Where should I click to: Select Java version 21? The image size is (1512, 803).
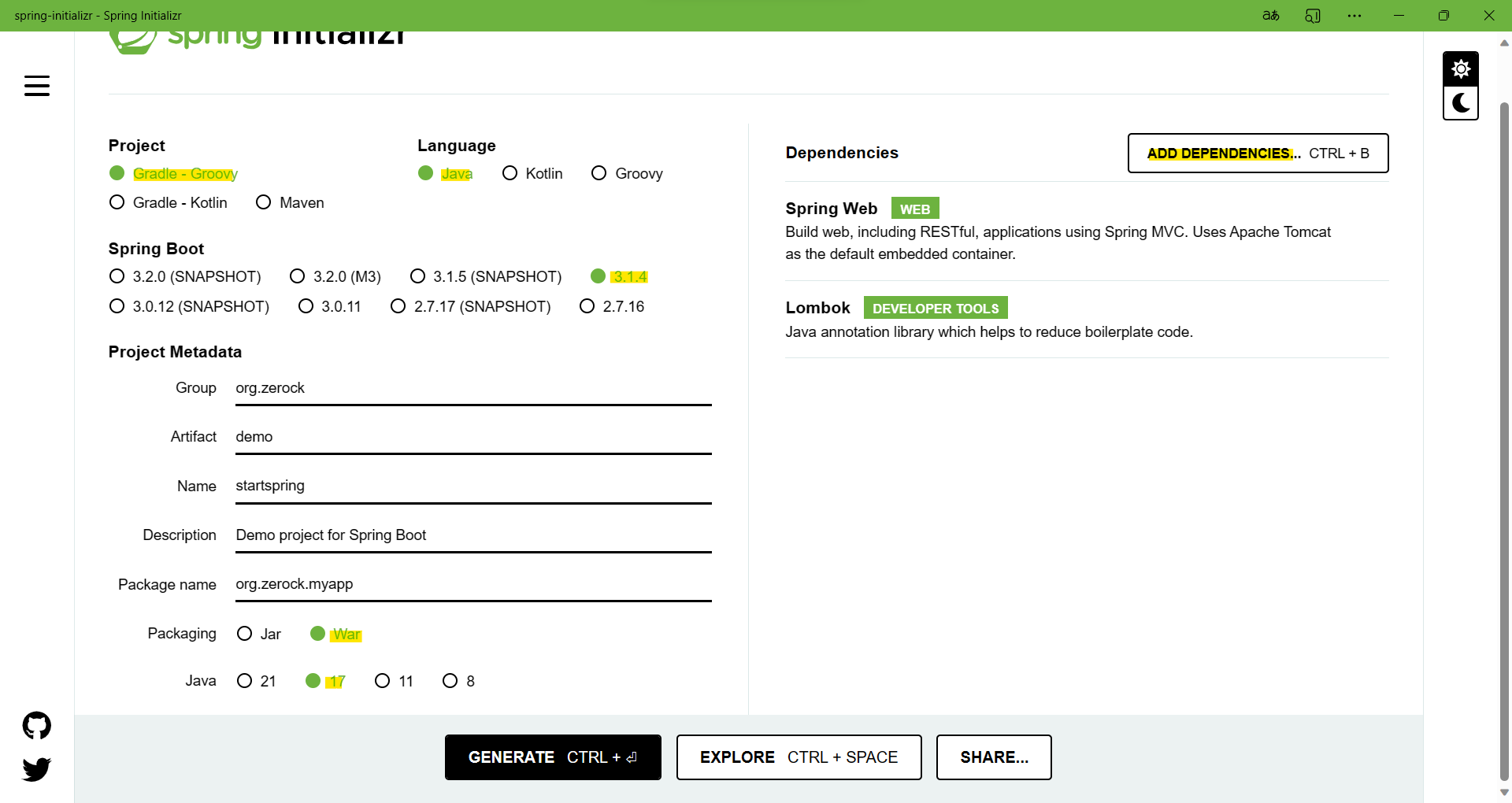pyautogui.click(x=257, y=681)
